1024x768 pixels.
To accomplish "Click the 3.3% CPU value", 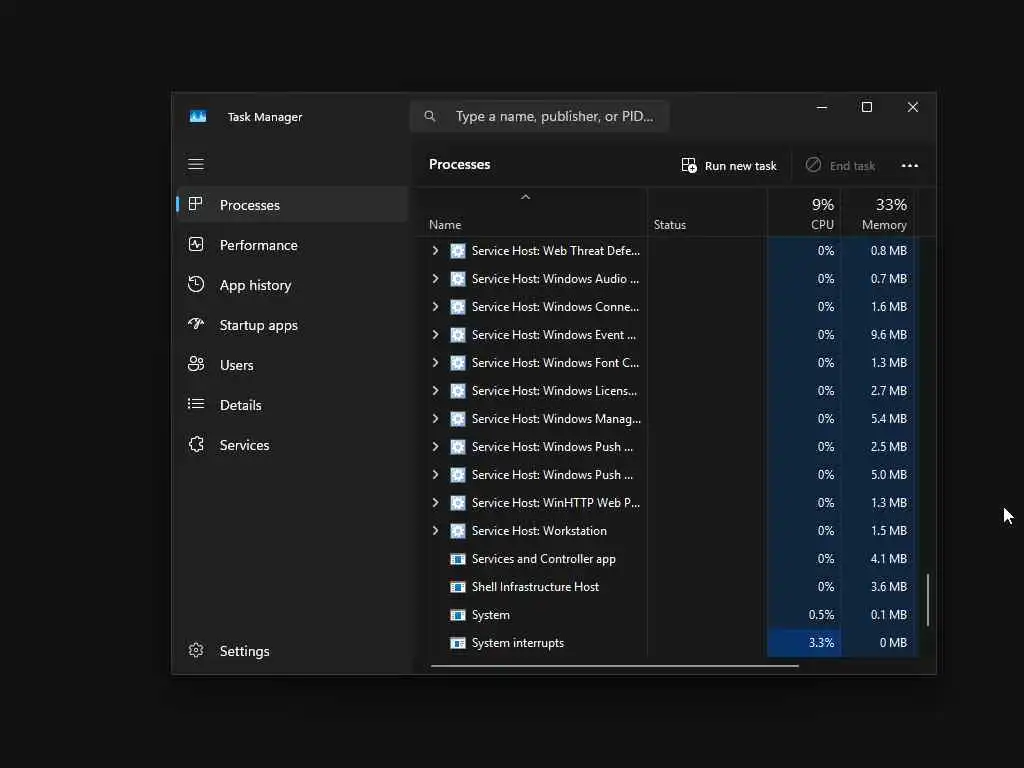I will (x=821, y=643).
